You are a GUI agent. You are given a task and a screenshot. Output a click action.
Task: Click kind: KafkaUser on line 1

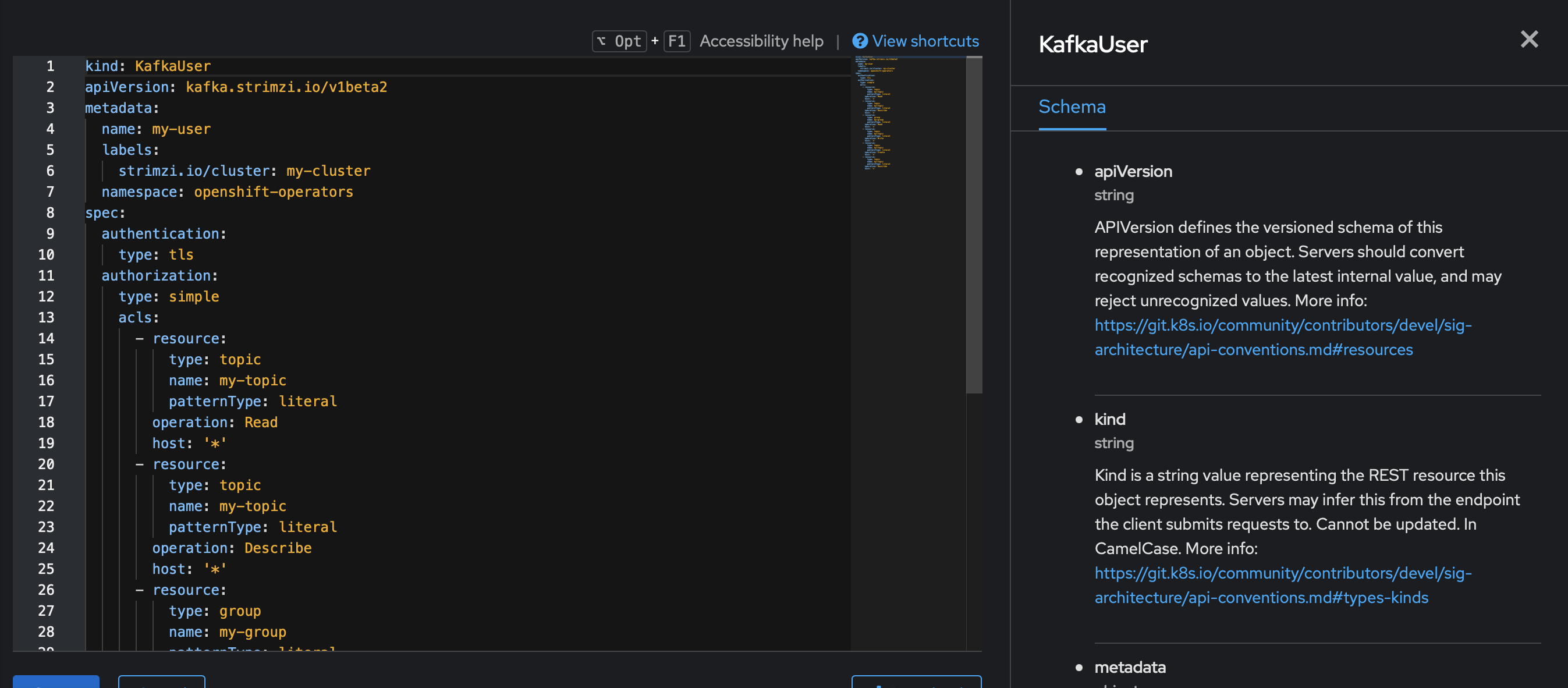148,66
